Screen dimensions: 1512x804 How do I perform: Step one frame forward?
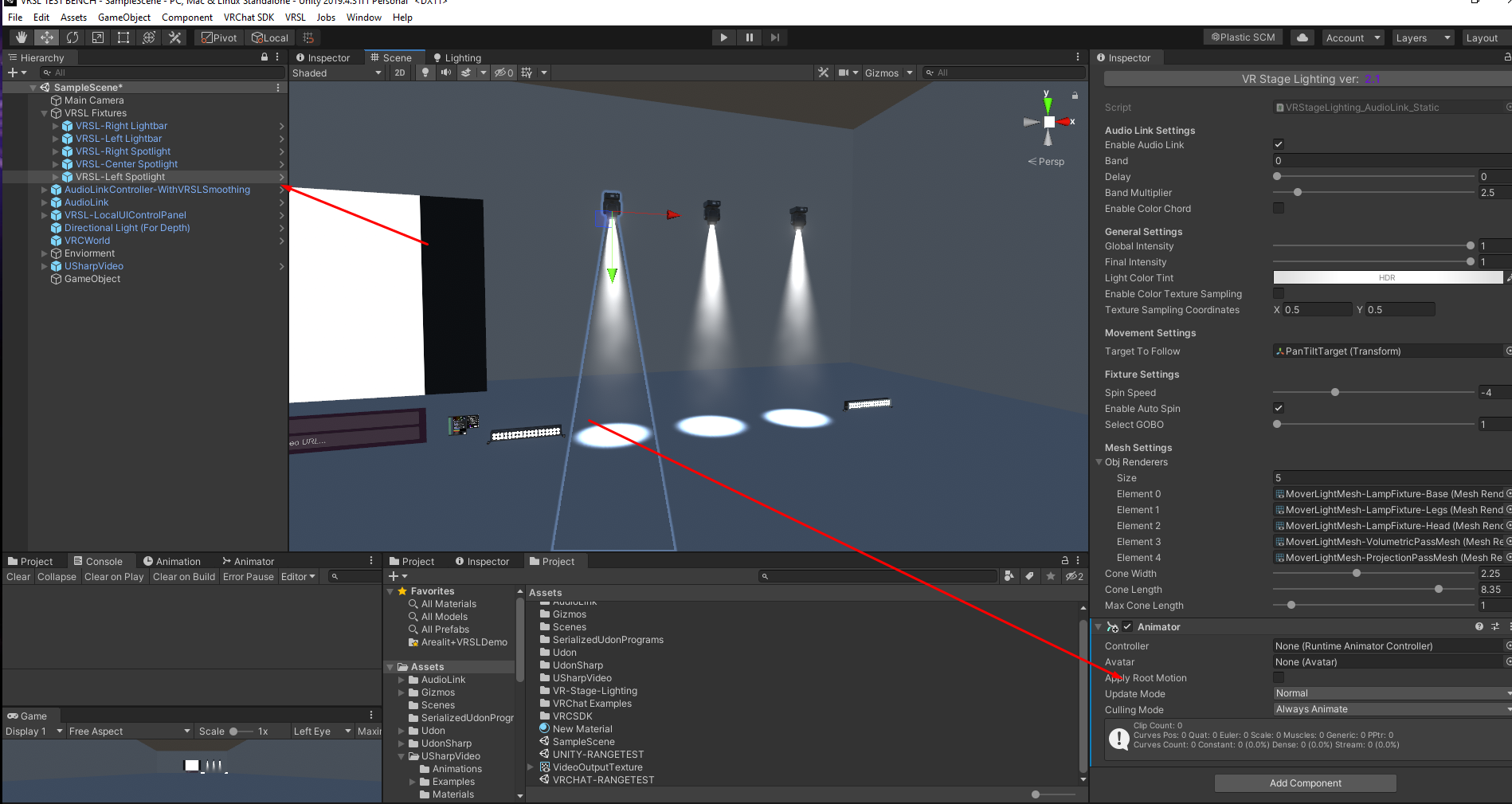(774, 37)
